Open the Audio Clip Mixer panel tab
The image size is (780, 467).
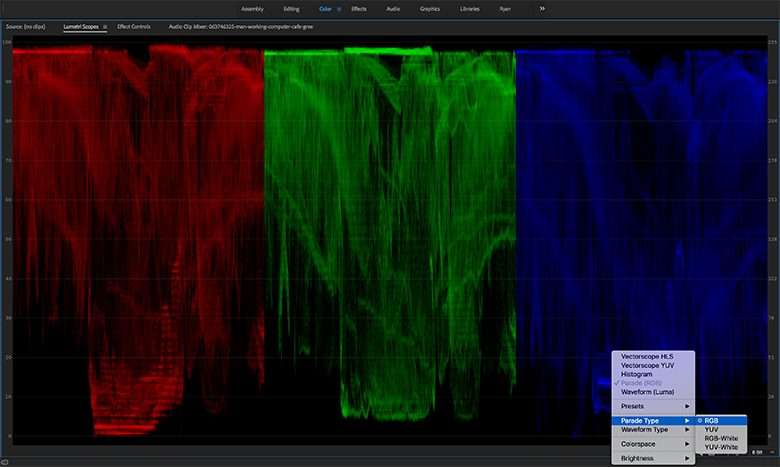241,27
